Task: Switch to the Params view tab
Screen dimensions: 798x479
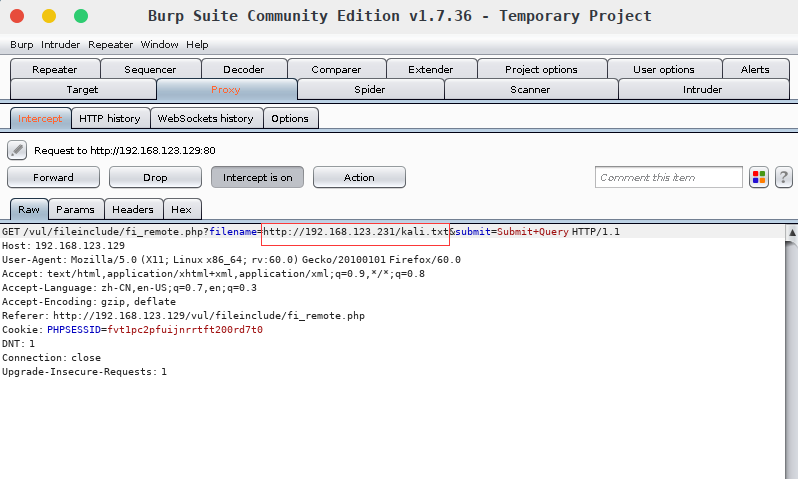Action: (75, 210)
